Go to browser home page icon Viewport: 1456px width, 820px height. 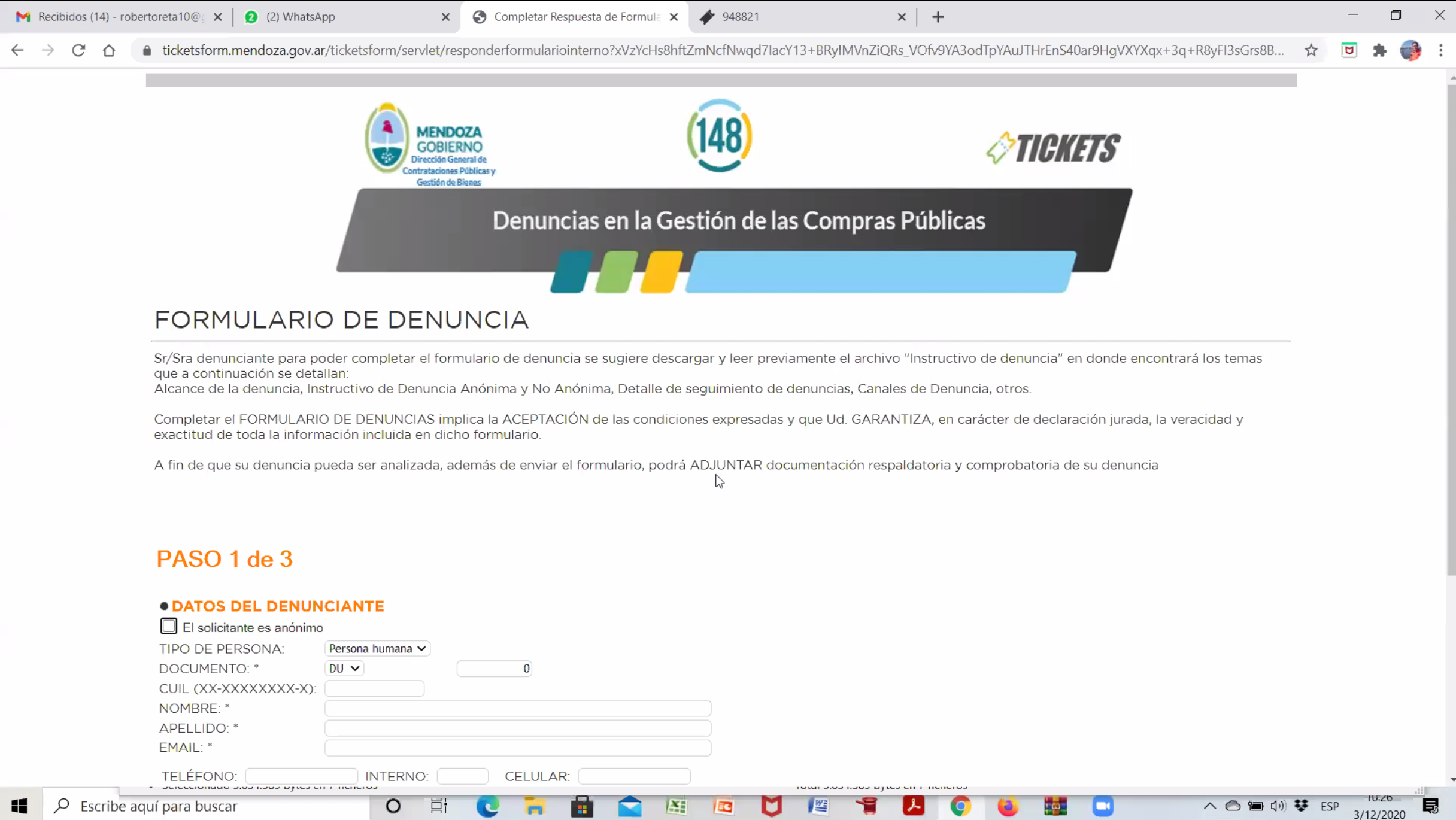point(109,50)
